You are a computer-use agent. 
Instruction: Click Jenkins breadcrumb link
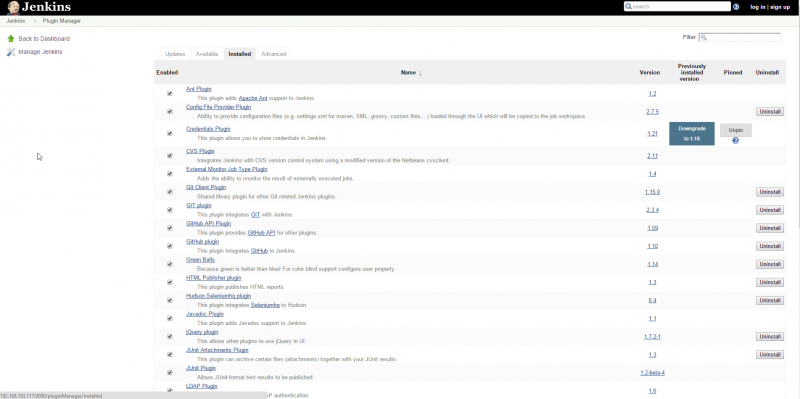point(15,21)
